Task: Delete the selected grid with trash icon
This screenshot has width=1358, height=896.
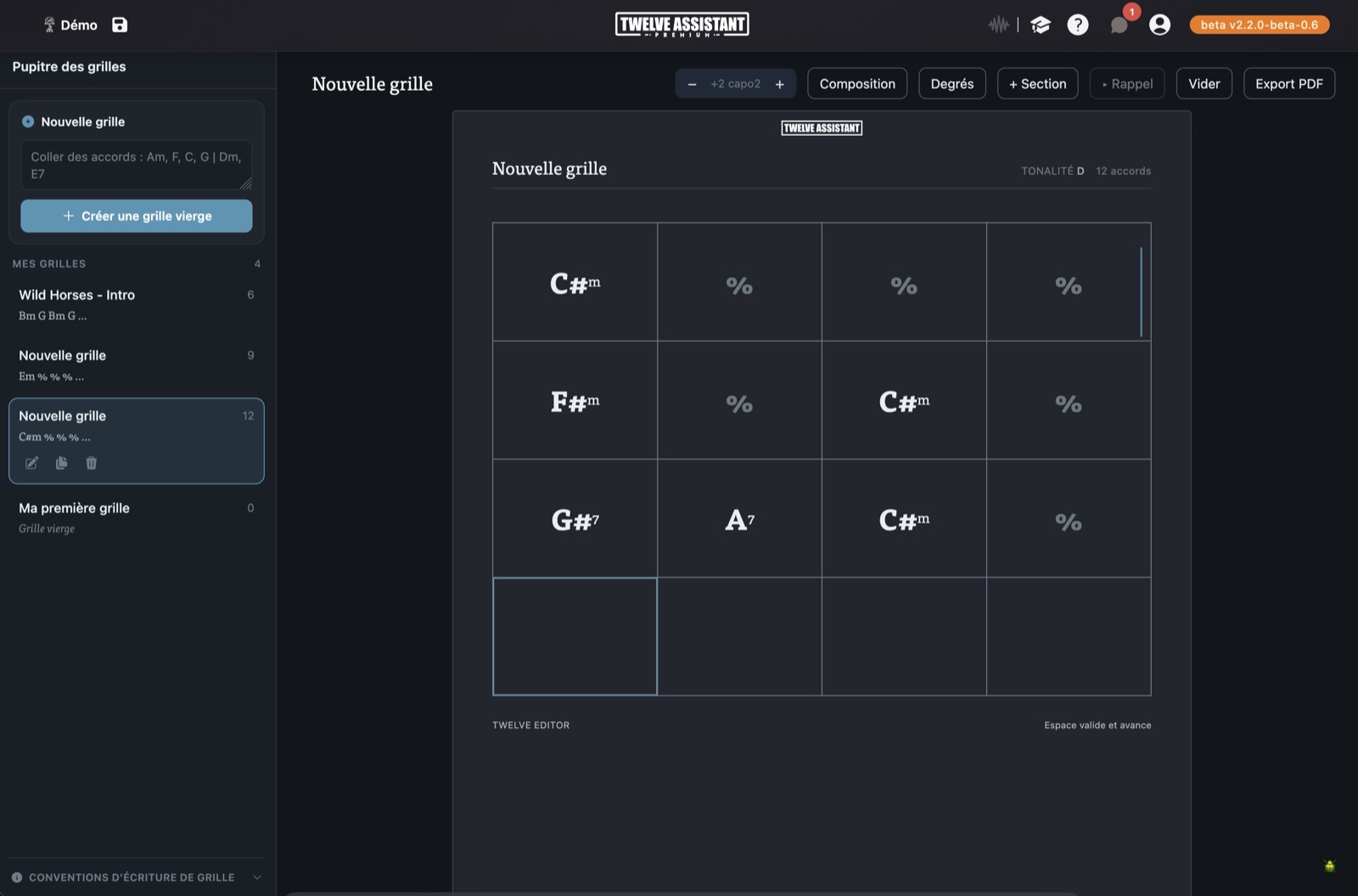Action: pyautogui.click(x=91, y=462)
